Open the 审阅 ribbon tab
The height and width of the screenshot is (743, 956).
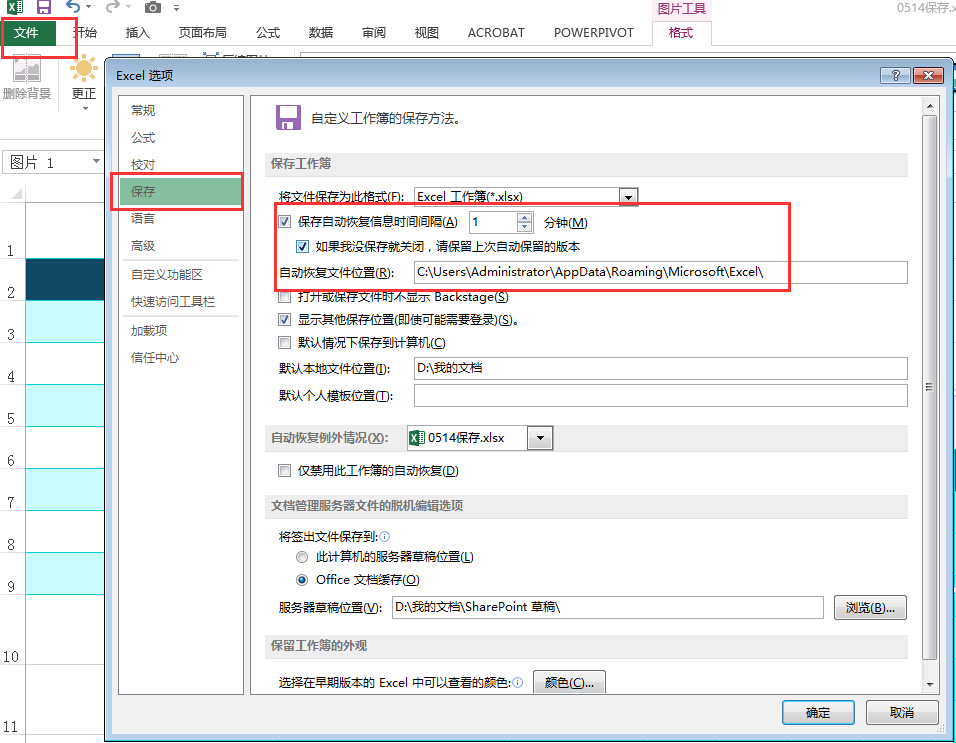(x=374, y=33)
